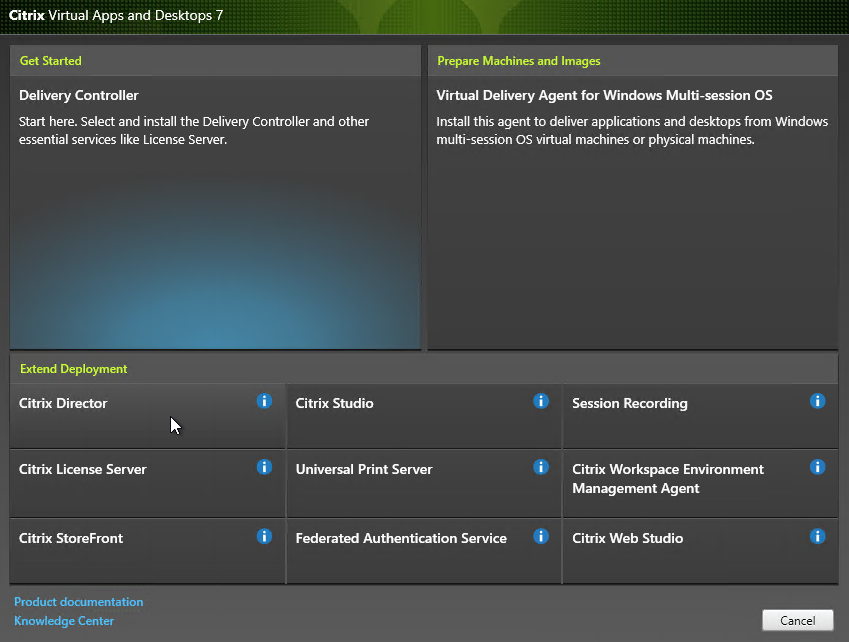The width and height of the screenshot is (849, 642).
Task: Select Virtual Delivery Agent for Multi-session OS
Action: [x=633, y=212]
